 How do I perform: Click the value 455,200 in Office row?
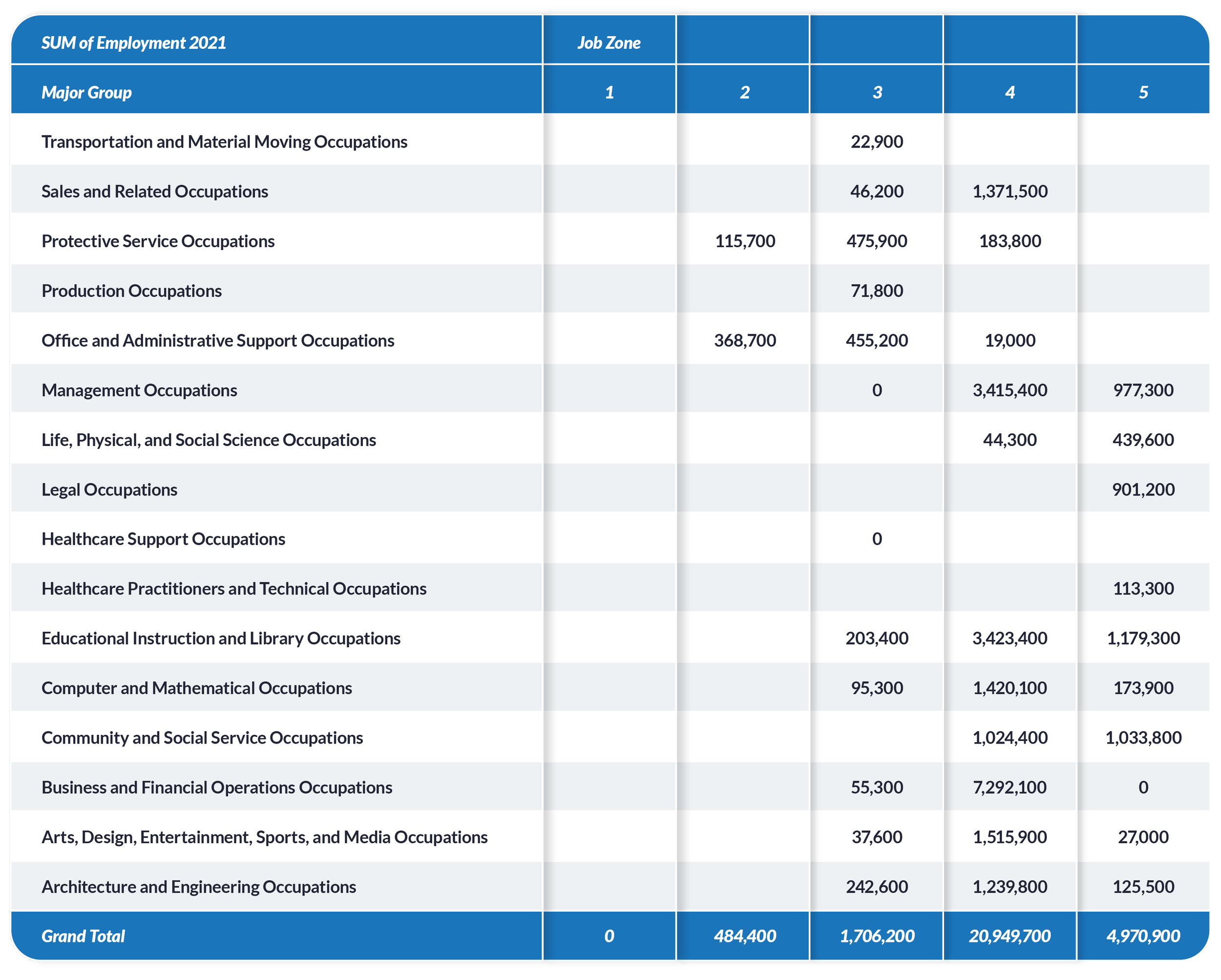point(877,341)
